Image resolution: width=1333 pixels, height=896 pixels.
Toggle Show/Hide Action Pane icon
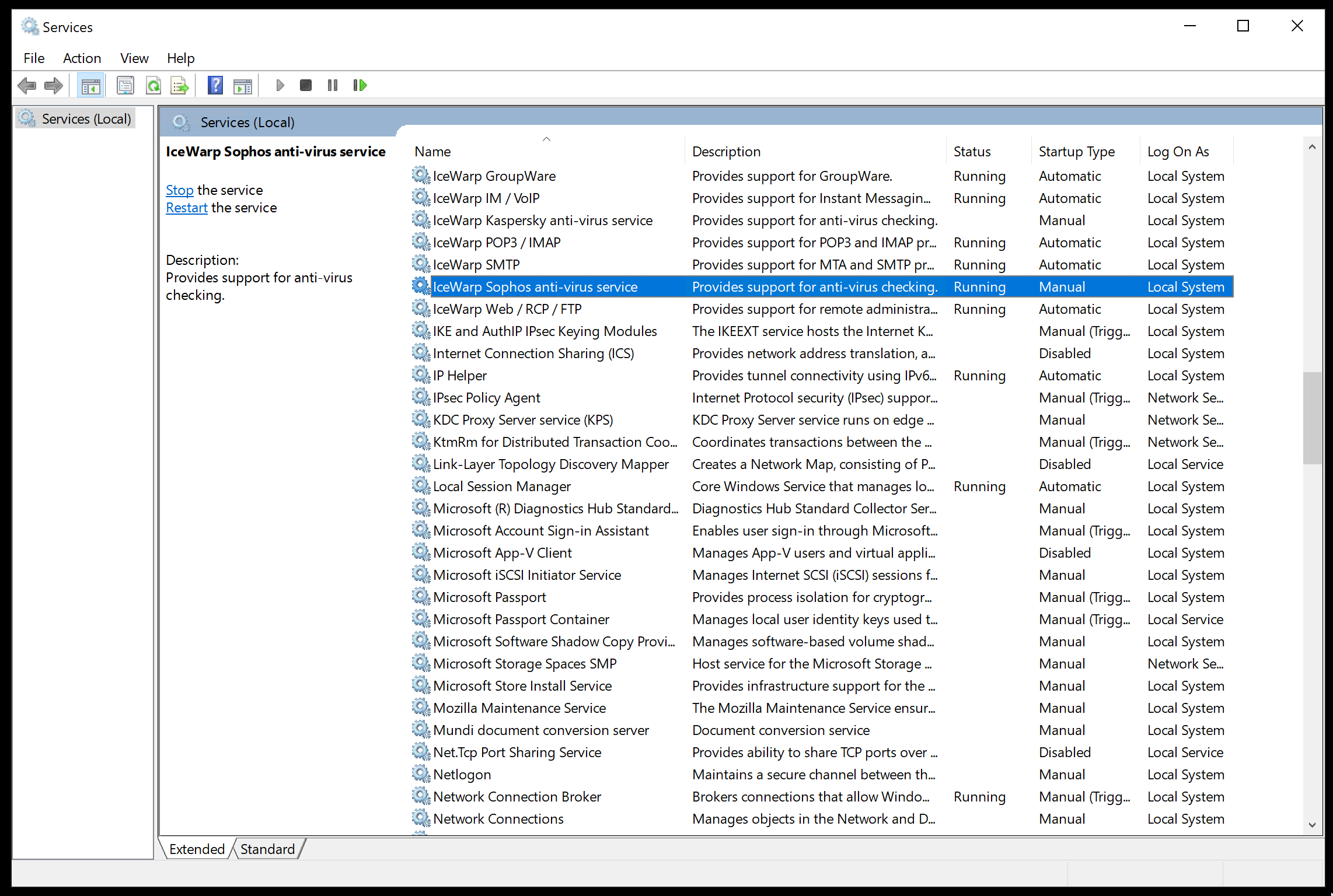243,86
